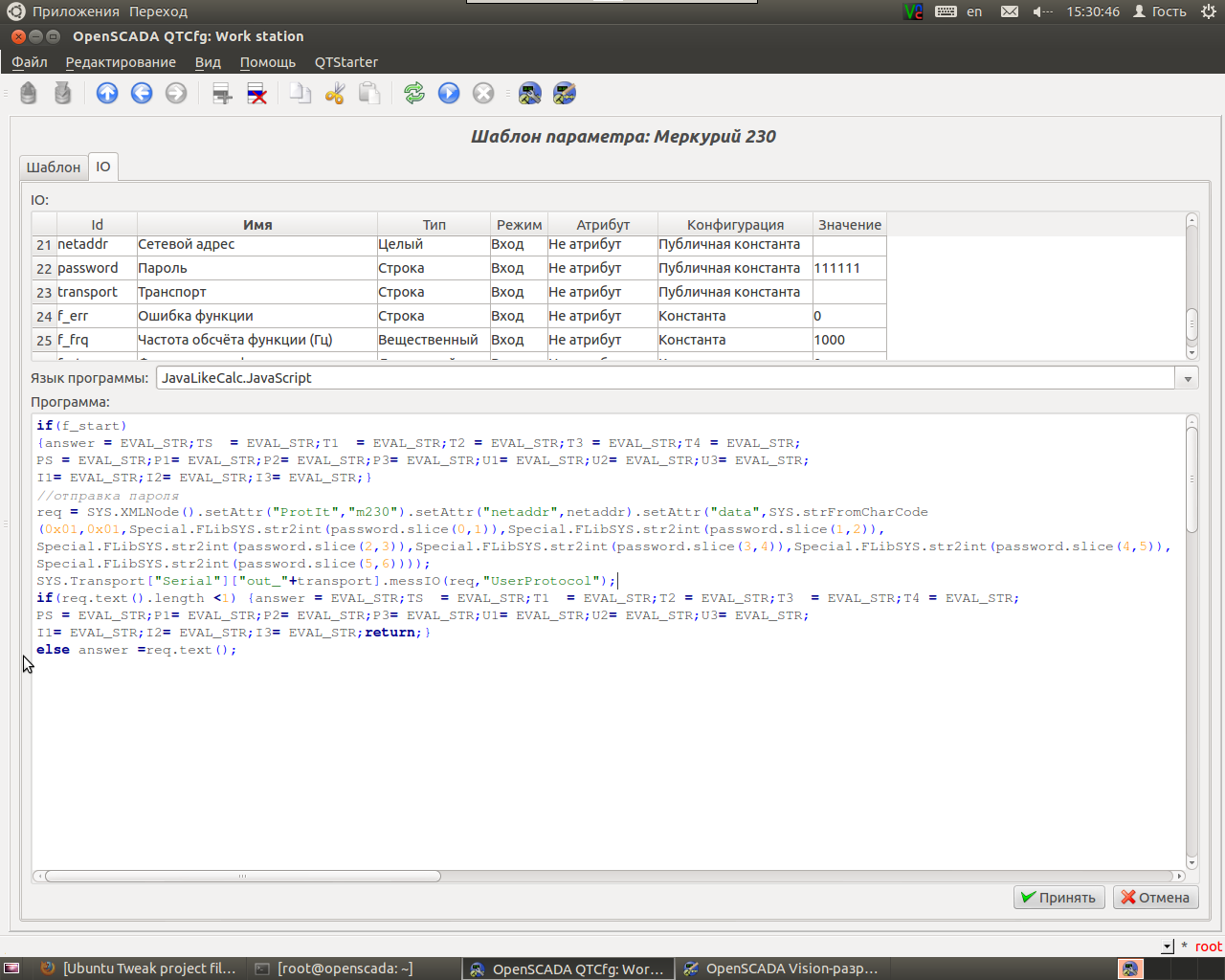This screenshot has width=1225, height=980.
Task: Click the blue Up navigation arrow
Action: point(107,93)
